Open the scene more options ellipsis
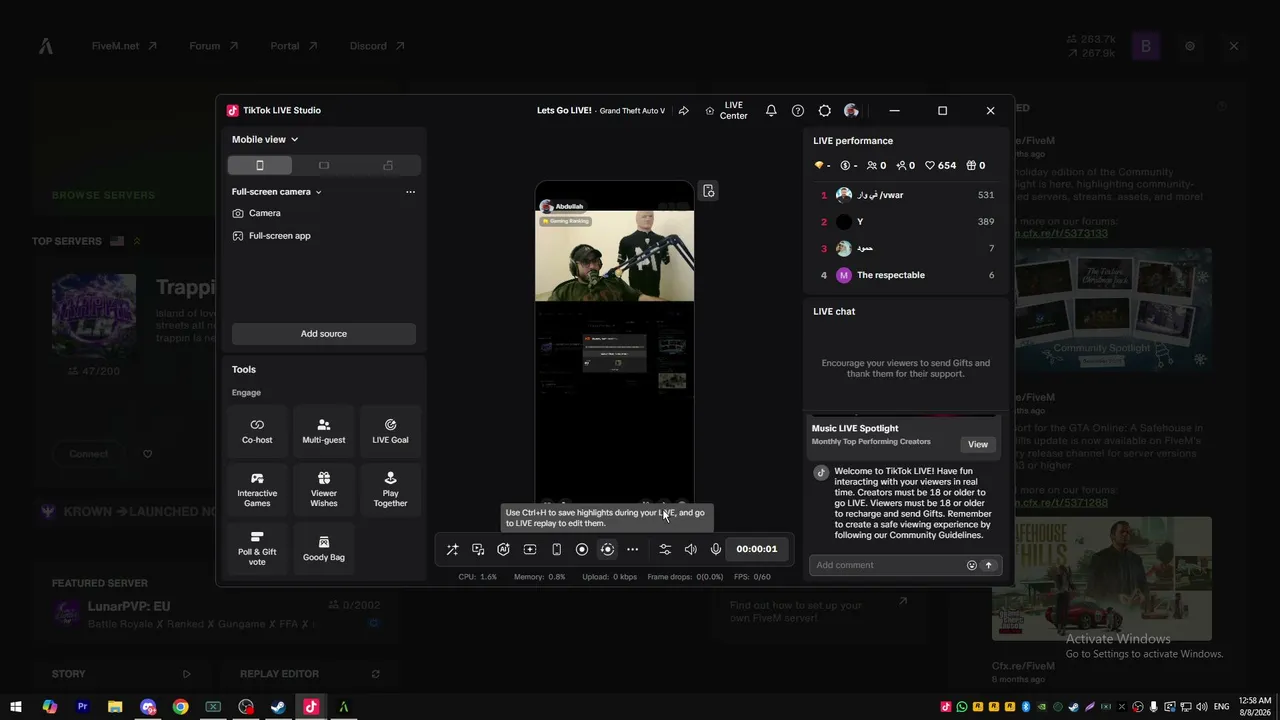 click(410, 192)
